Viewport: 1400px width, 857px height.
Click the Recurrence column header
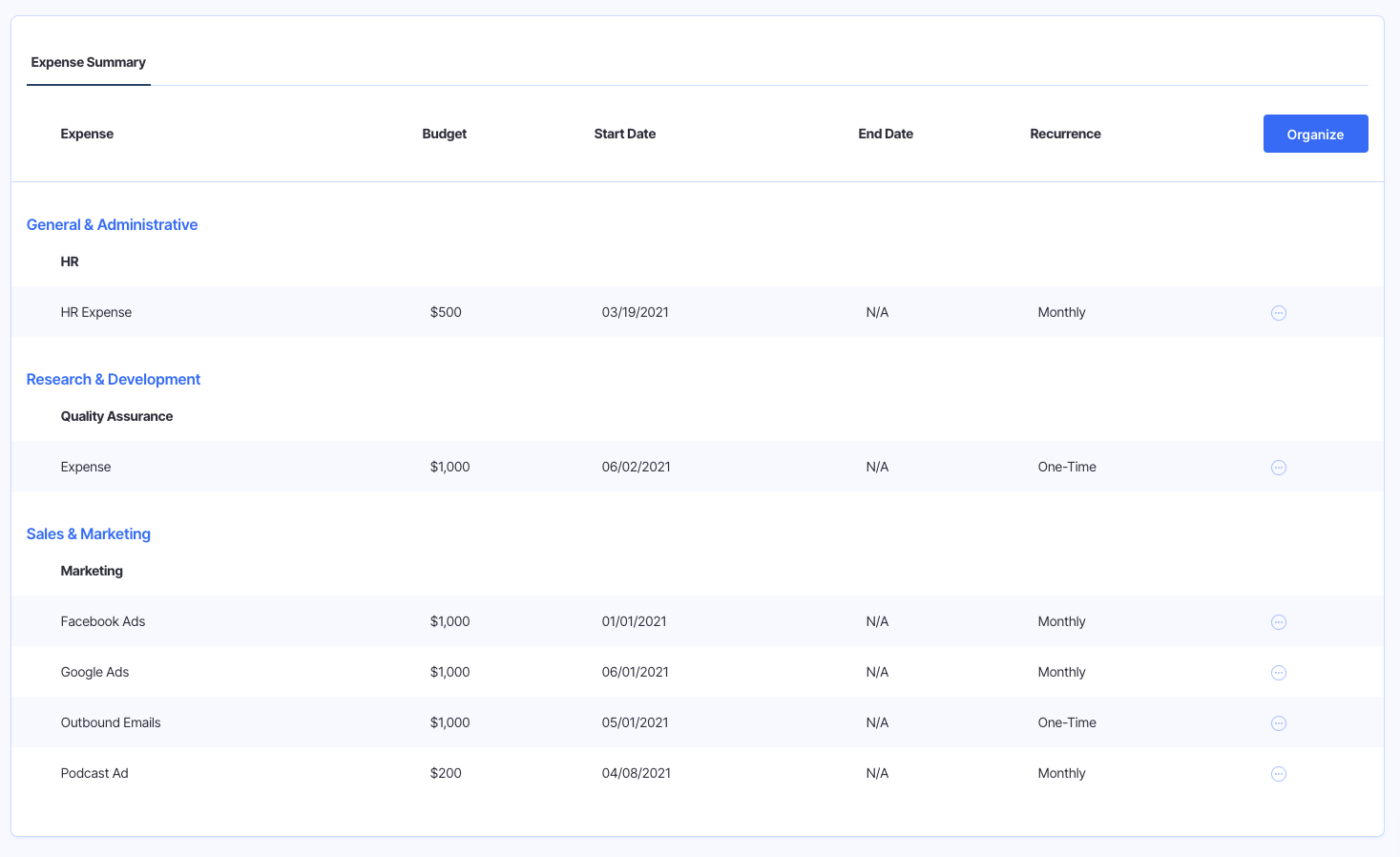[x=1065, y=134]
